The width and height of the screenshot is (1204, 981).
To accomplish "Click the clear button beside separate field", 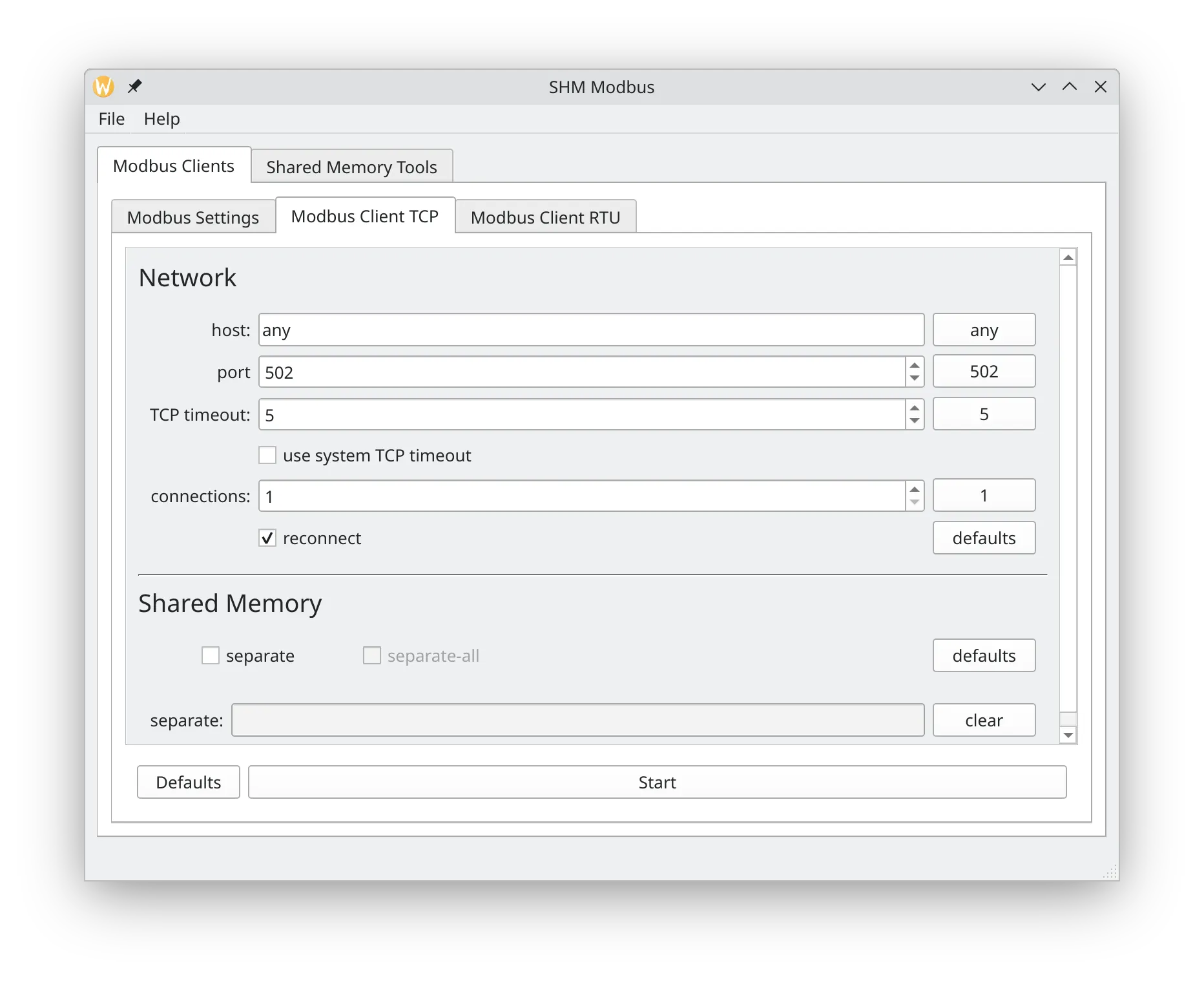I will click(983, 721).
